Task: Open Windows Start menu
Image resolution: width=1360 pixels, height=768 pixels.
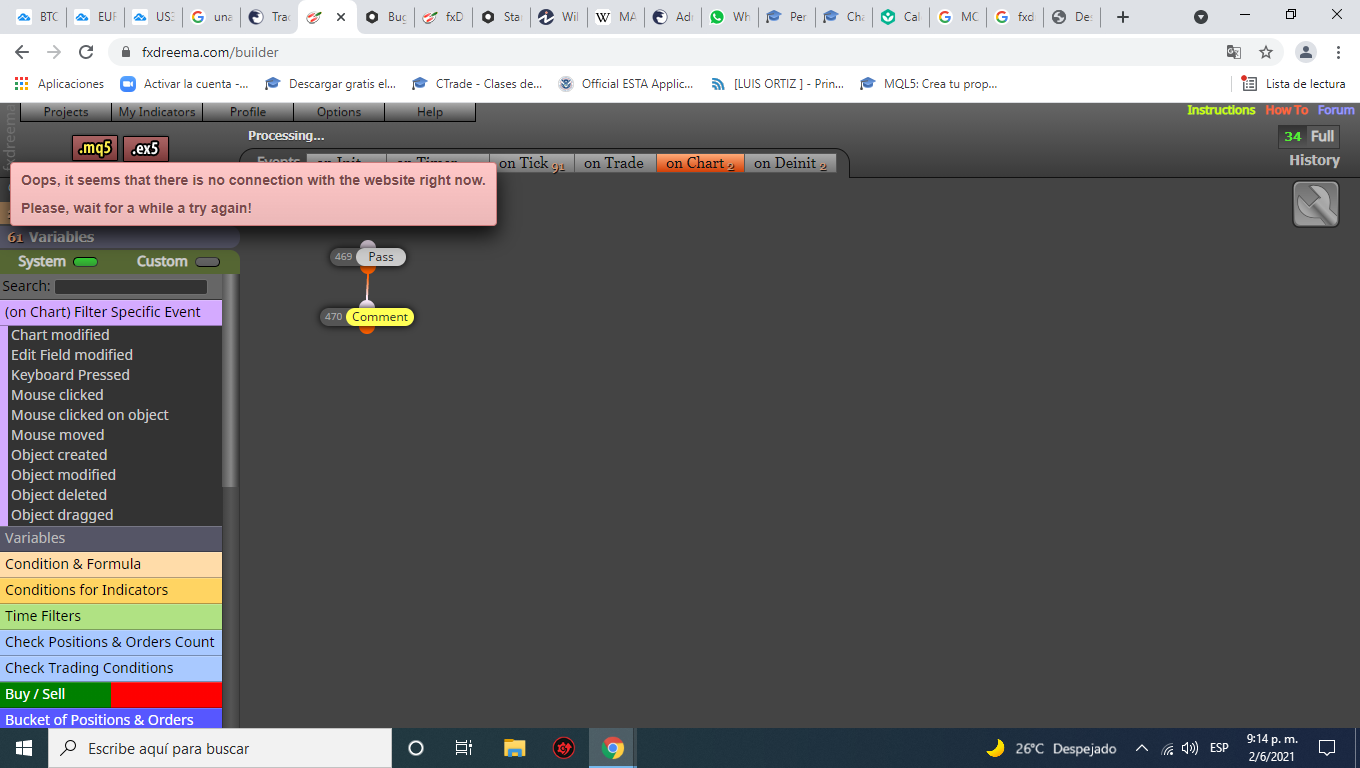Action: point(24,748)
